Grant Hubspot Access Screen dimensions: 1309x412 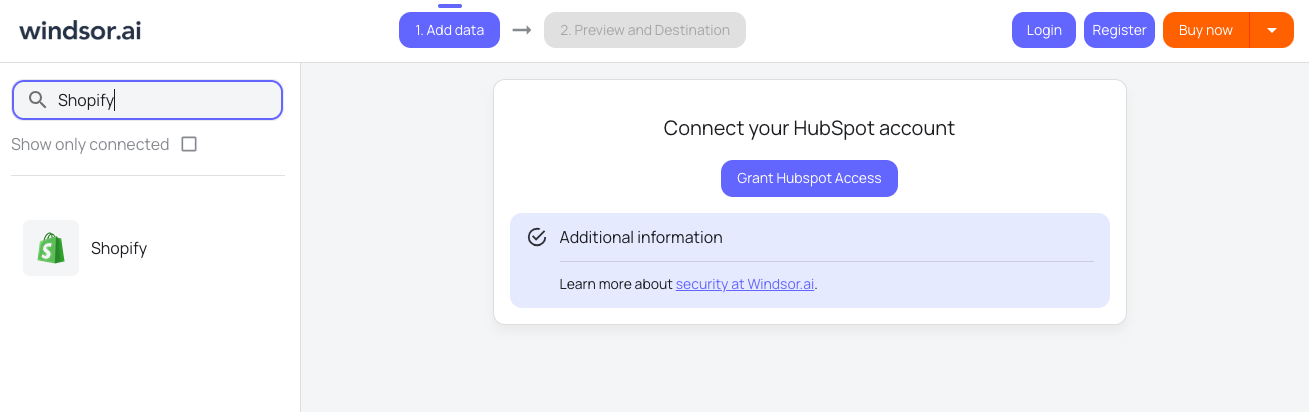(809, 178)
